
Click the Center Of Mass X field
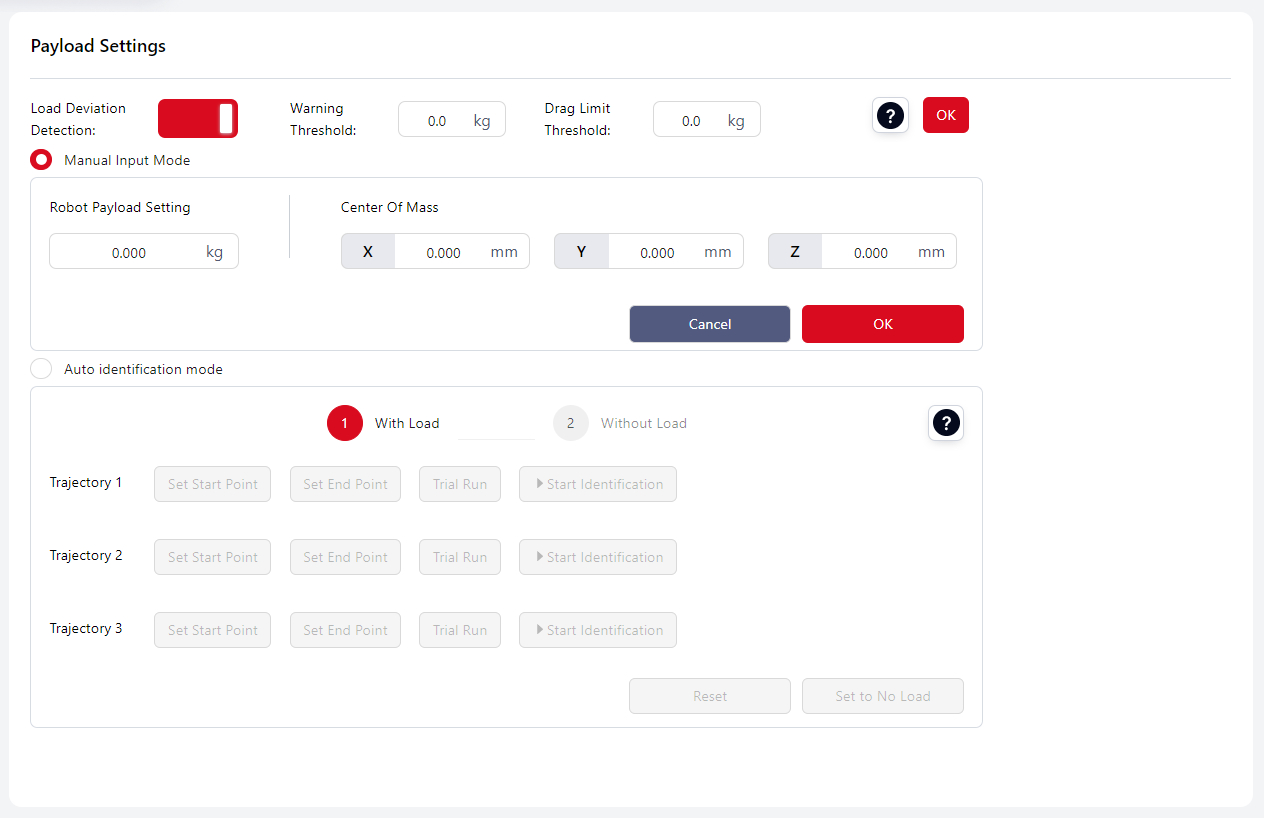pyautogui.click(x=443, y=253)
